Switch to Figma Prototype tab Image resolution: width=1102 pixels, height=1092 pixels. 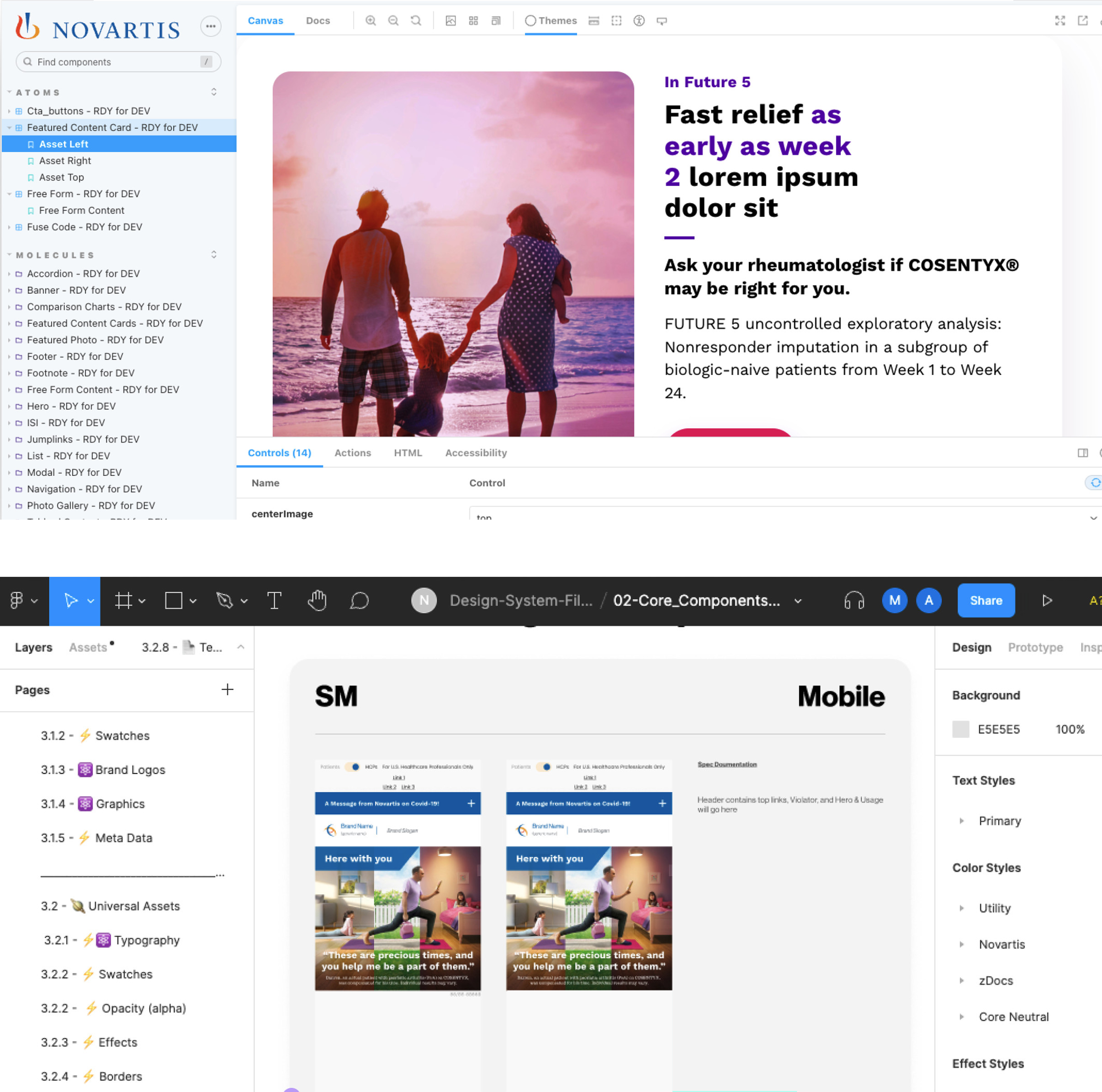click(x=1035, y=647)
